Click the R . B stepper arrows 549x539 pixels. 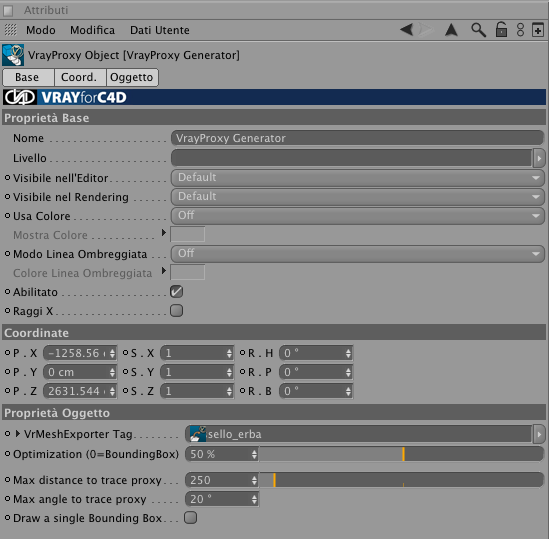point(348,391)
